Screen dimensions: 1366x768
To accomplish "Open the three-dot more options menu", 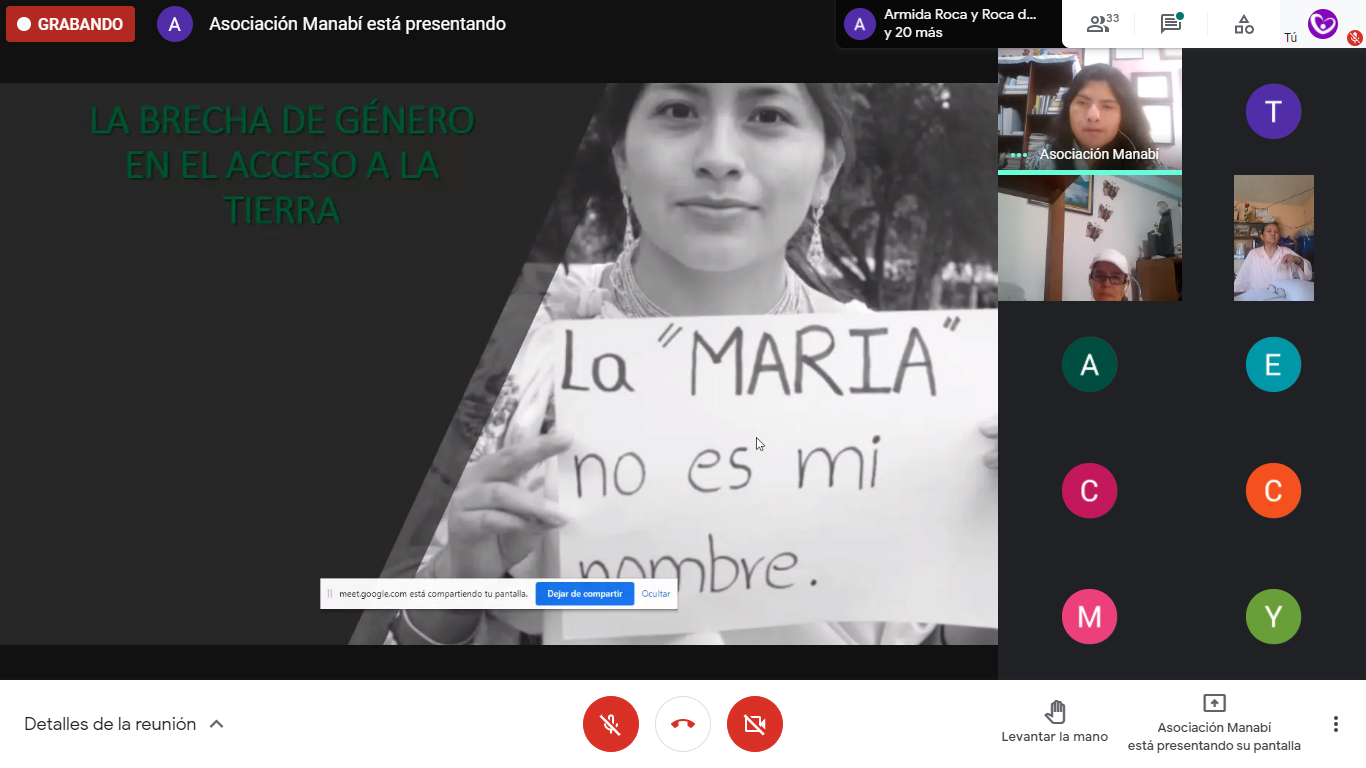I will (1335, 724).
